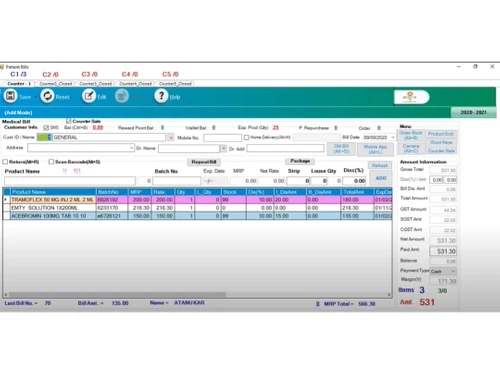Click the Cust ID spinner on green field
The image size is (500, 375).
[x=50, y=137]
